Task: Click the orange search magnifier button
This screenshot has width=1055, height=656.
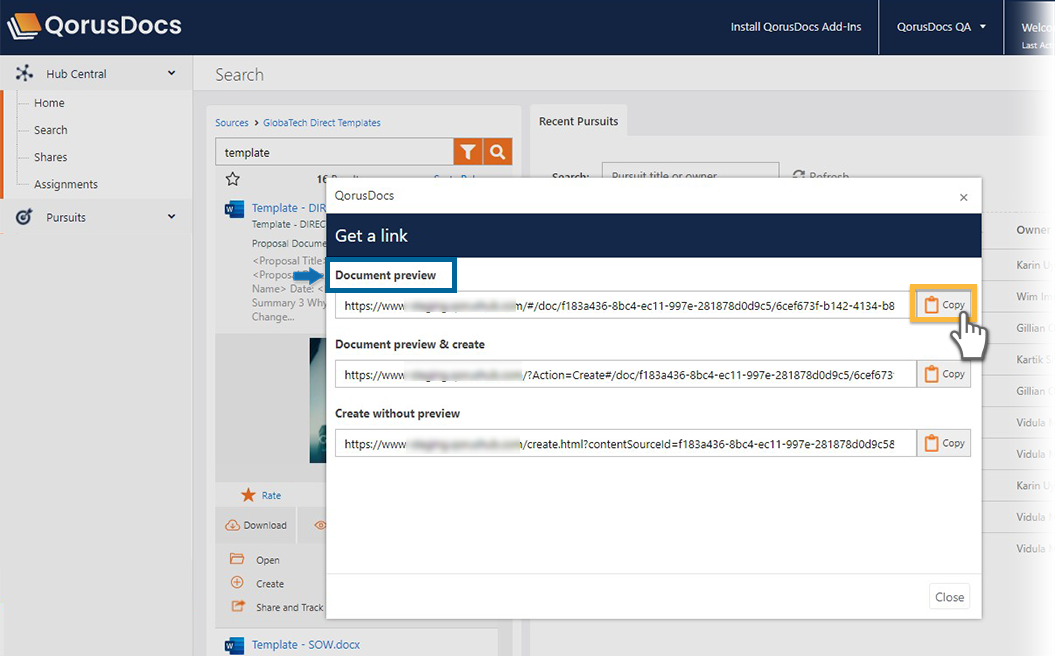Action: (x=497, y=152)
